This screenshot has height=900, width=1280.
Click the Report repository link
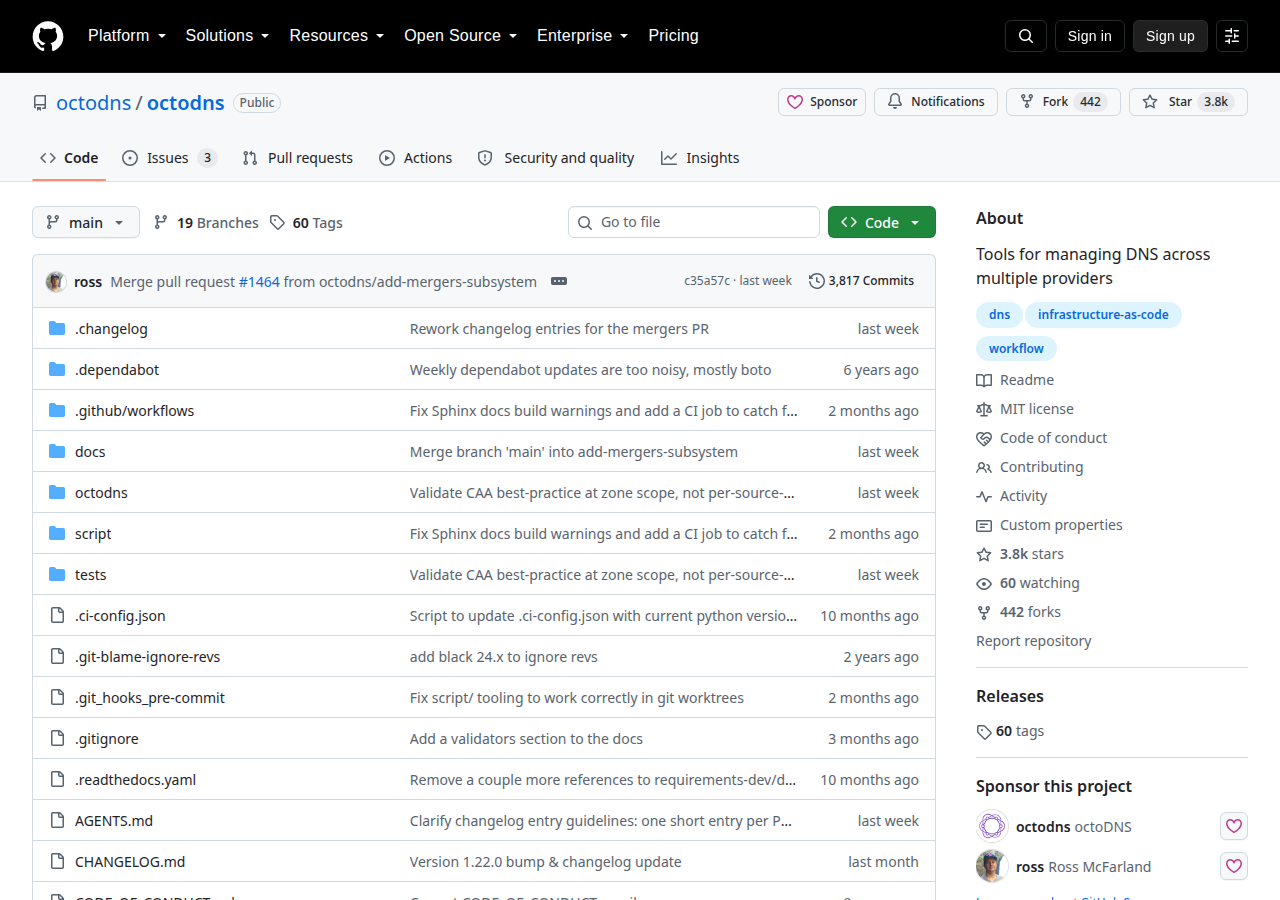[x=1034, y=641]
